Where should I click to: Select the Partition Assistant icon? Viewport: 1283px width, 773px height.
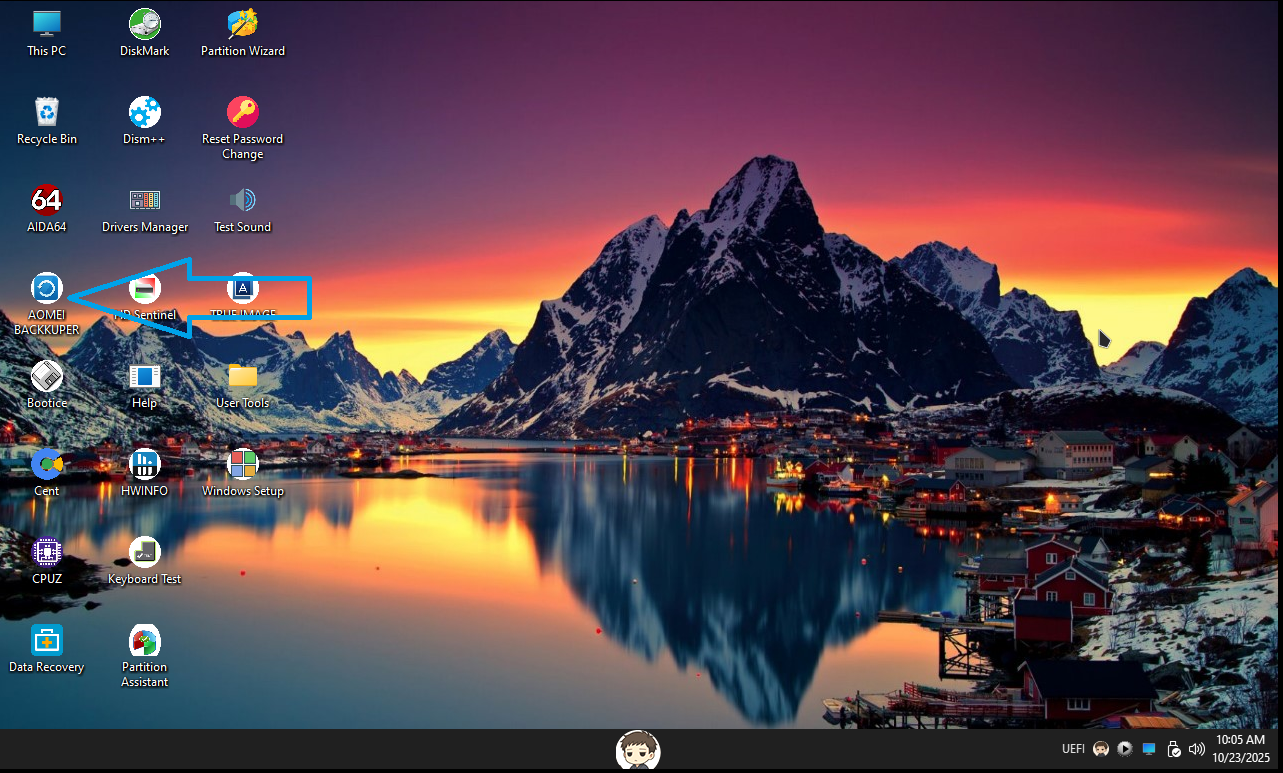[144, 640]
